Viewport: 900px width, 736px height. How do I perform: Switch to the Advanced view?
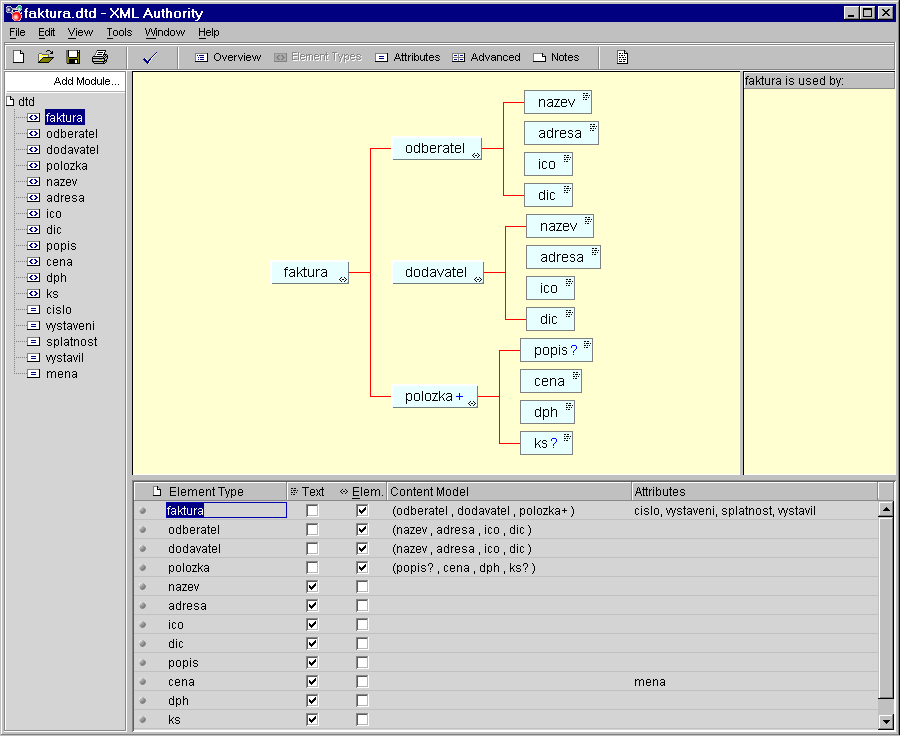(x=486, y=57)
